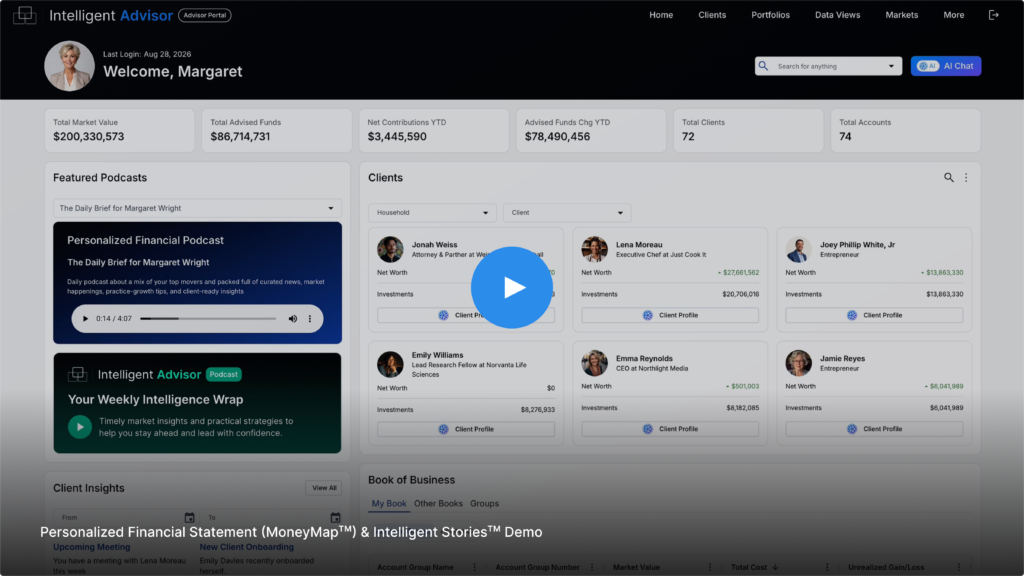Open Joey Phillip White's Client Profile

point(874,315)
